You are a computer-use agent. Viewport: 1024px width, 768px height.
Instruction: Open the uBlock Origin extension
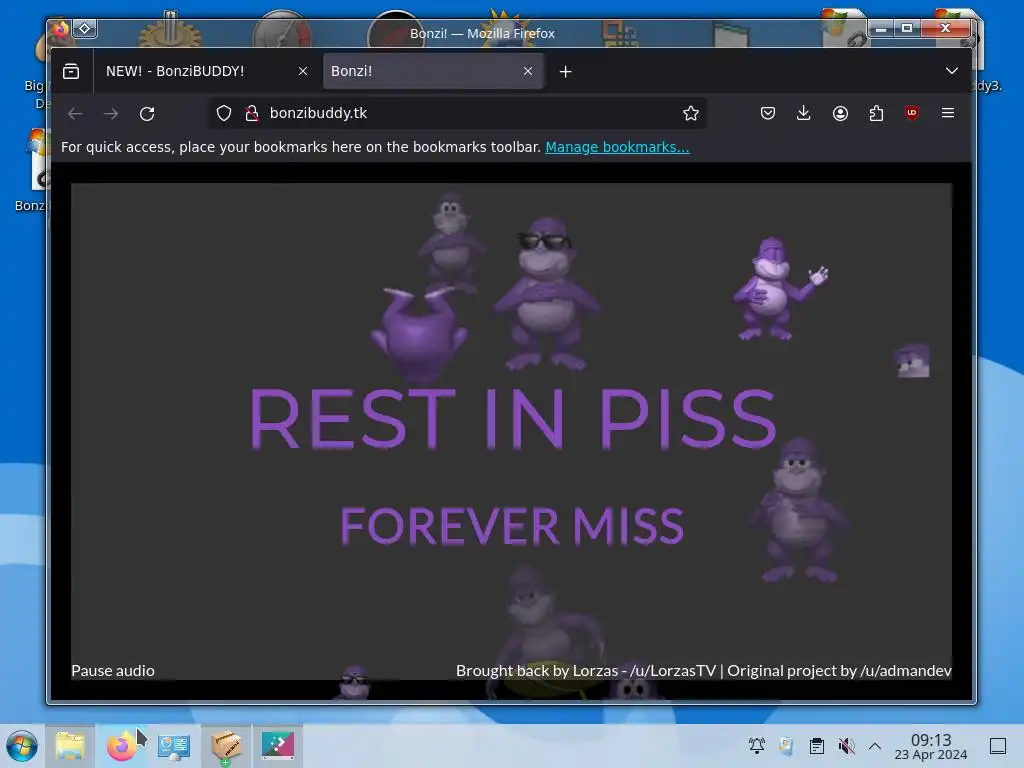(x=912, y=114)
